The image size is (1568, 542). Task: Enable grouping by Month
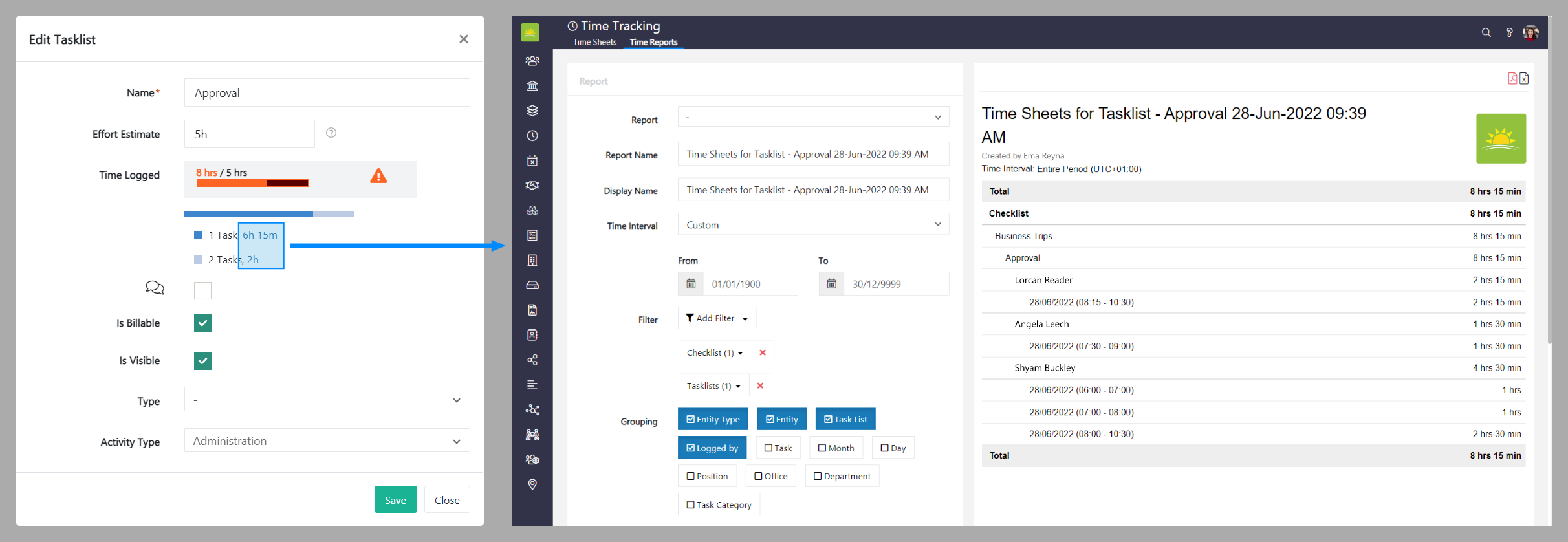coord(836,448)
